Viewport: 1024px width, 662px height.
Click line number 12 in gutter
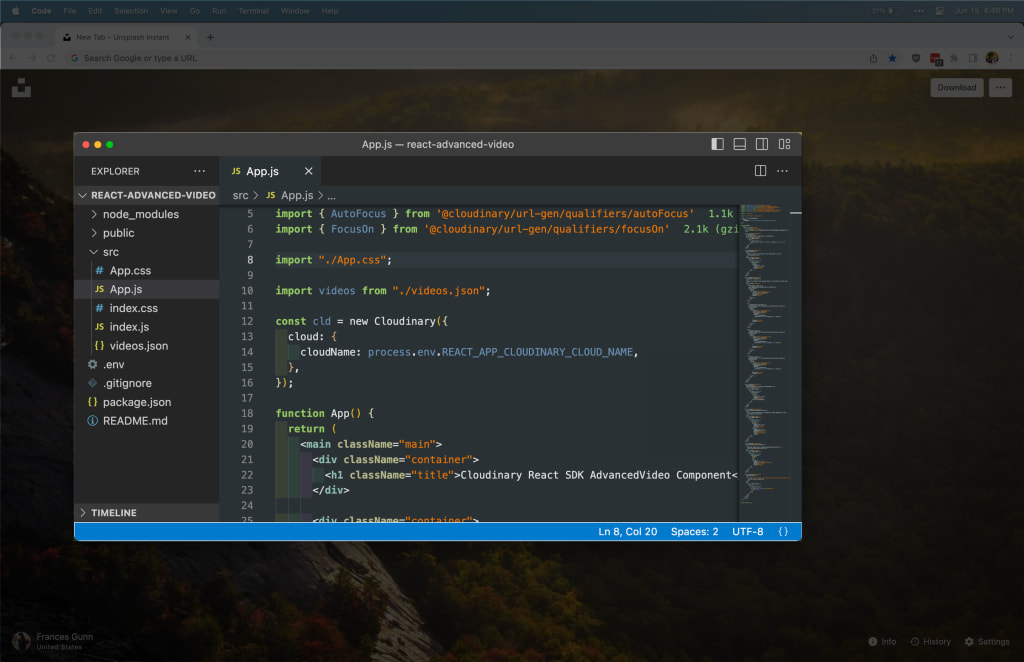click(247, 321)
